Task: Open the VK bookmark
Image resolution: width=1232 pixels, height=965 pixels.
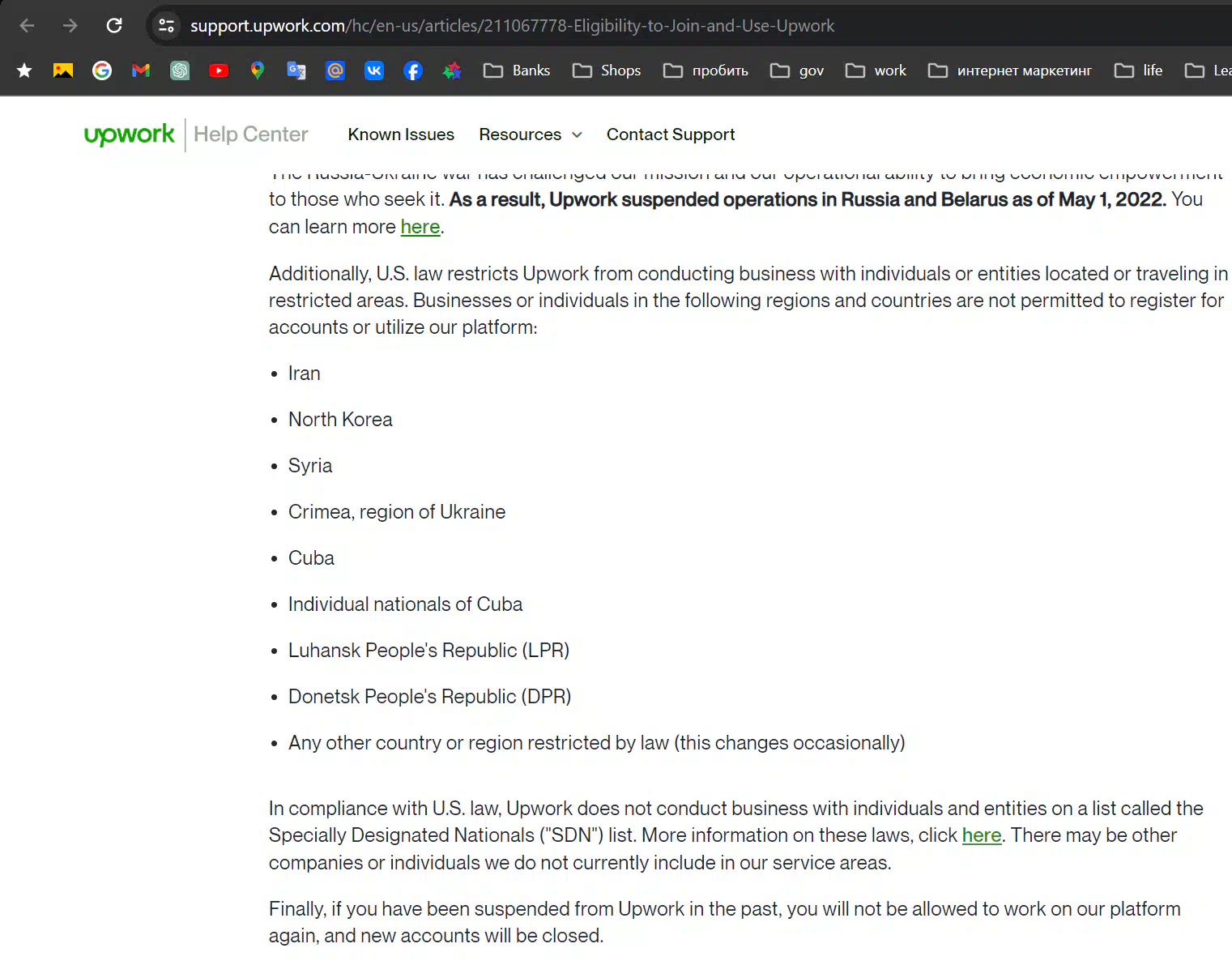Action: coord(374,70)
